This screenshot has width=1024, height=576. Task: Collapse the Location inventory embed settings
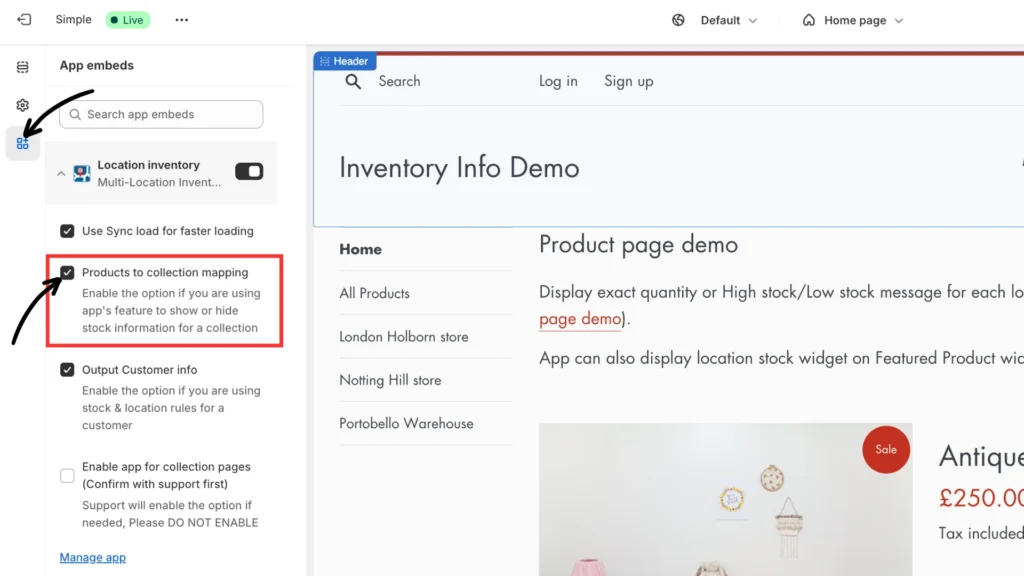(61, 174)
